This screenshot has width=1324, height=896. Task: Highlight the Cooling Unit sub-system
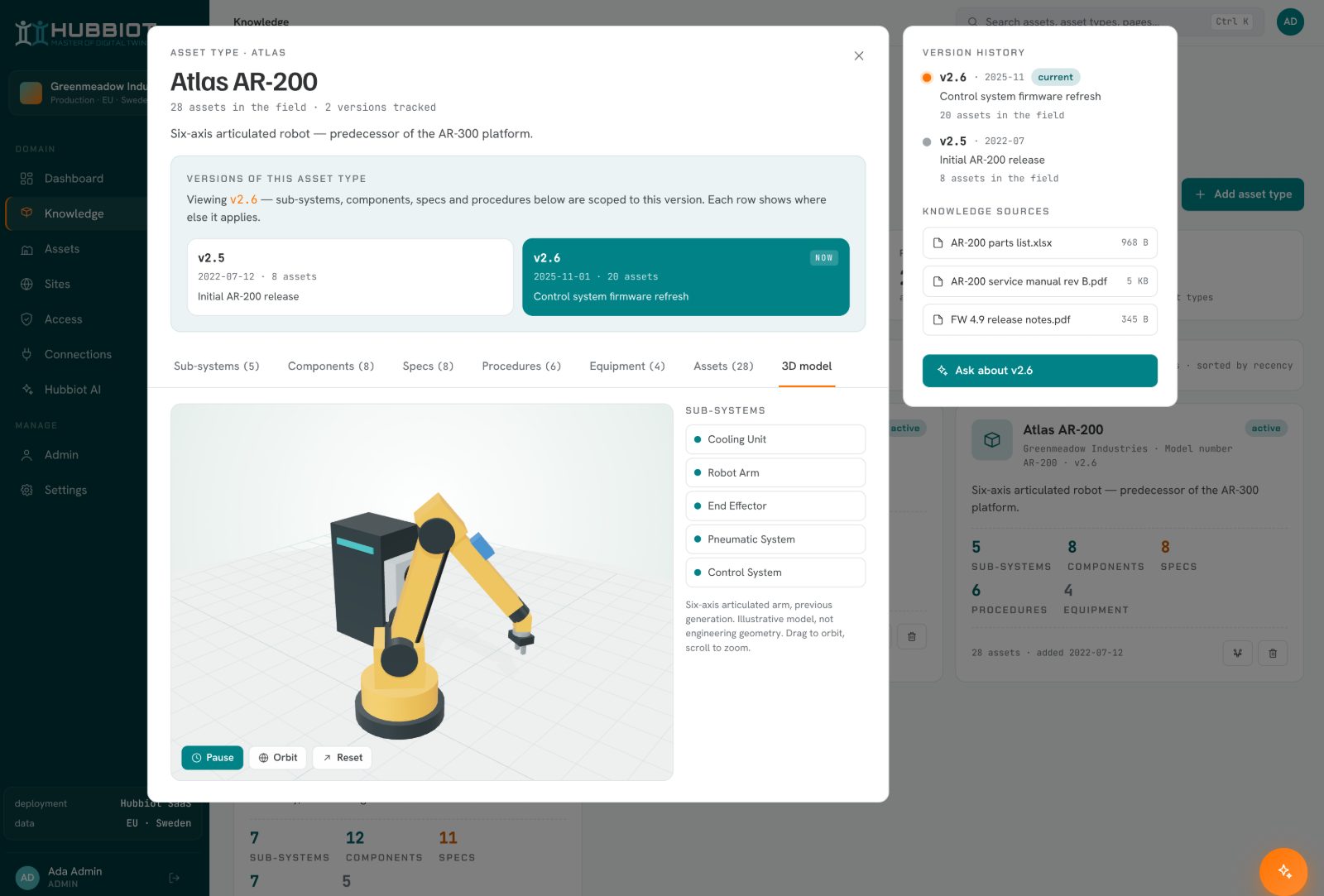click(x=775, y=439)
